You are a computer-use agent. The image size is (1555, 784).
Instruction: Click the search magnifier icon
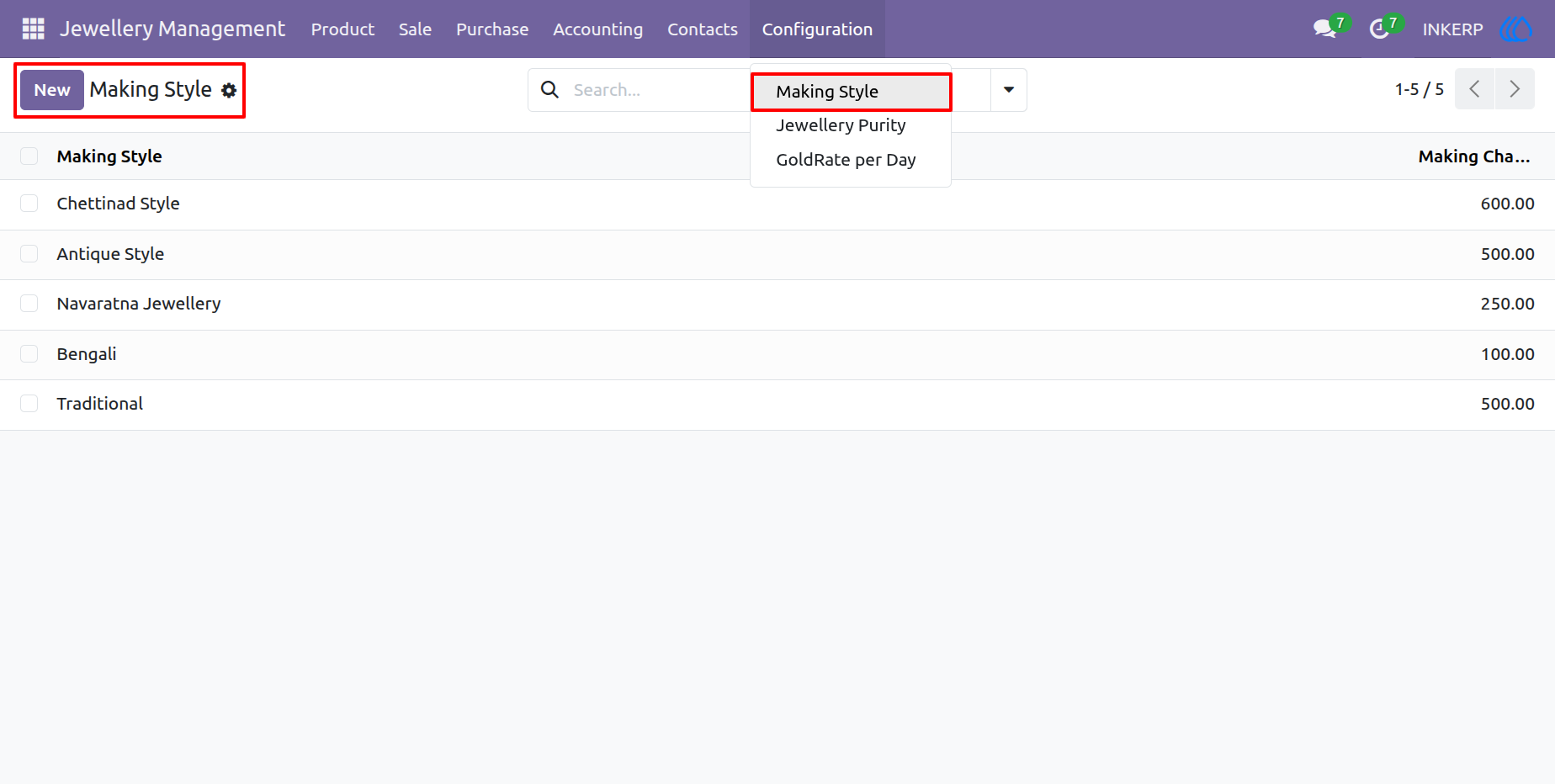[x=549, y=89]
